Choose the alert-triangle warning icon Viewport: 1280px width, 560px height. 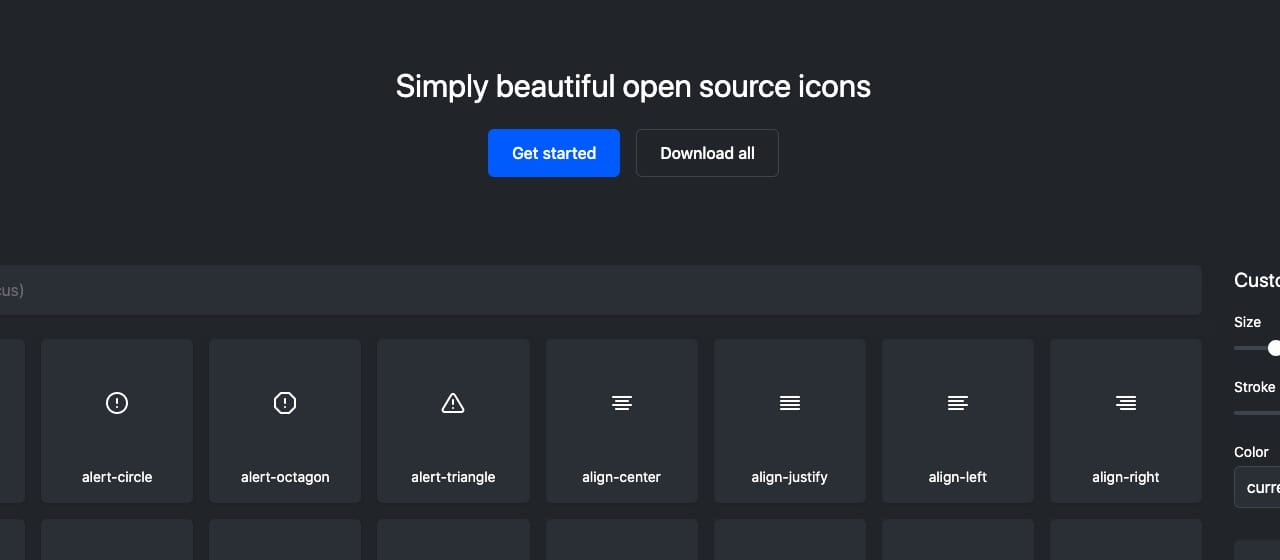coord(453,403)
